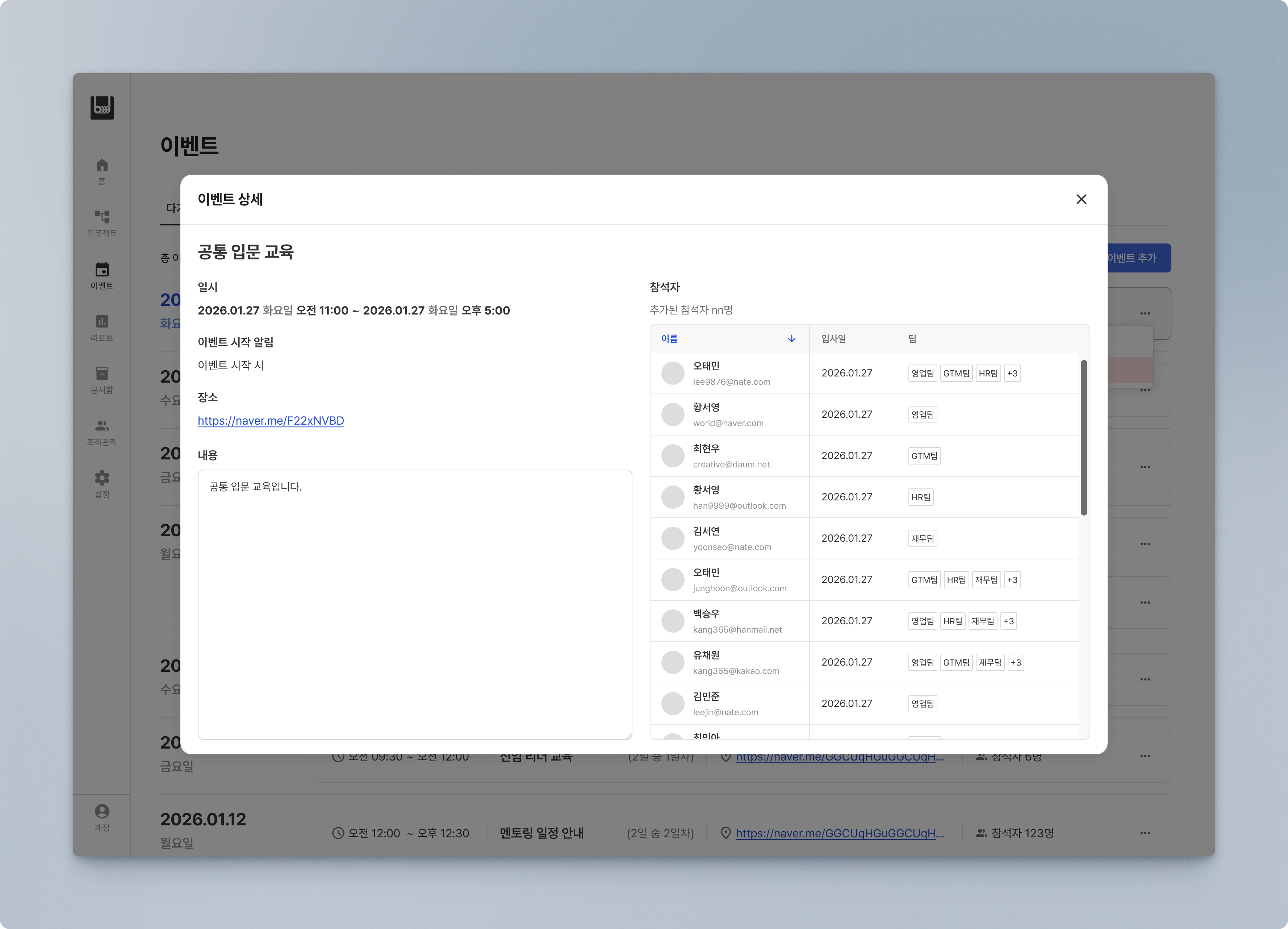Open the 홈 sidebar icon

pos(102,165)
